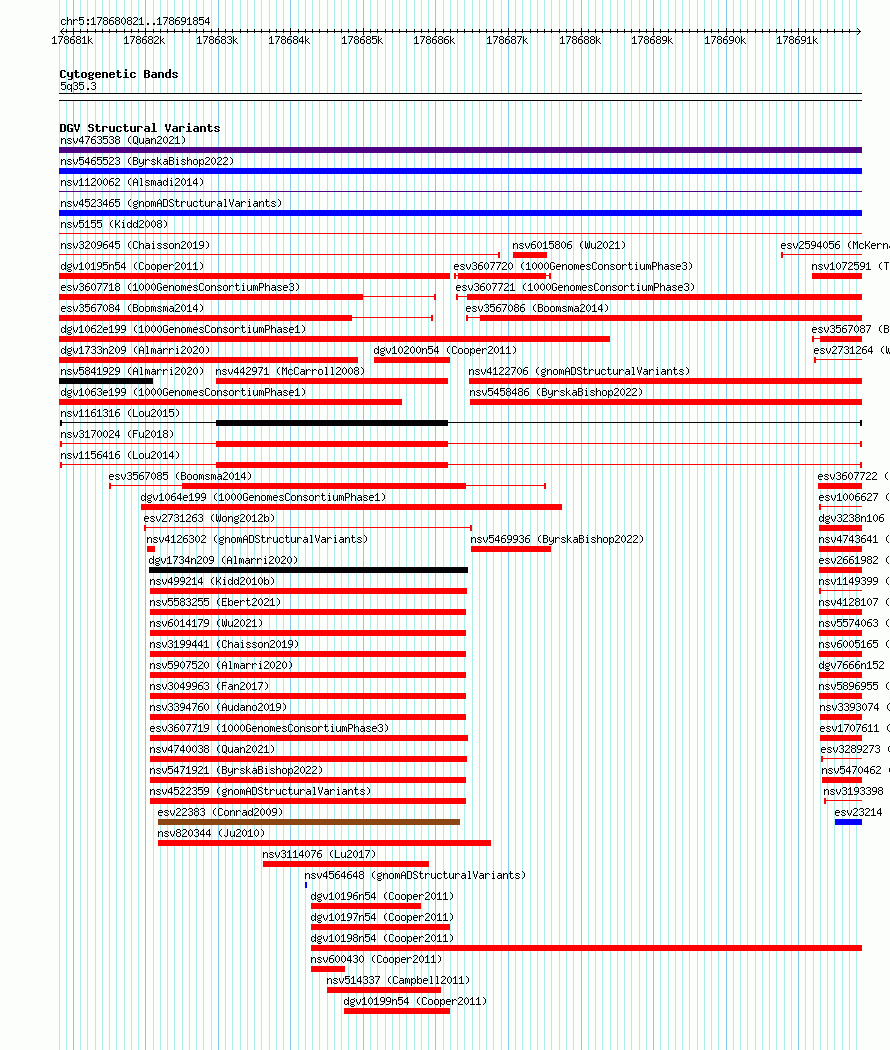Click nsv4564648 (gnomADStructuralVariants) label

pyautogui.click(x=415, y=875)
